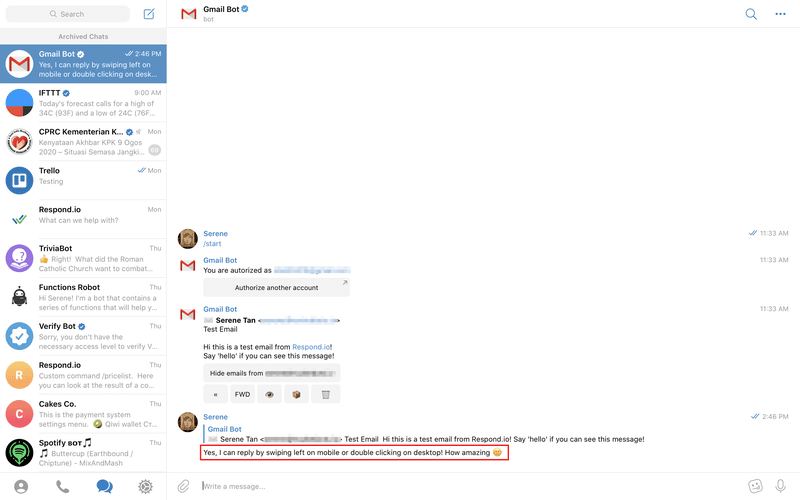This screenshot has height=500, width=800.
Task: Click Hide emails from button
Action: (271, 373)
